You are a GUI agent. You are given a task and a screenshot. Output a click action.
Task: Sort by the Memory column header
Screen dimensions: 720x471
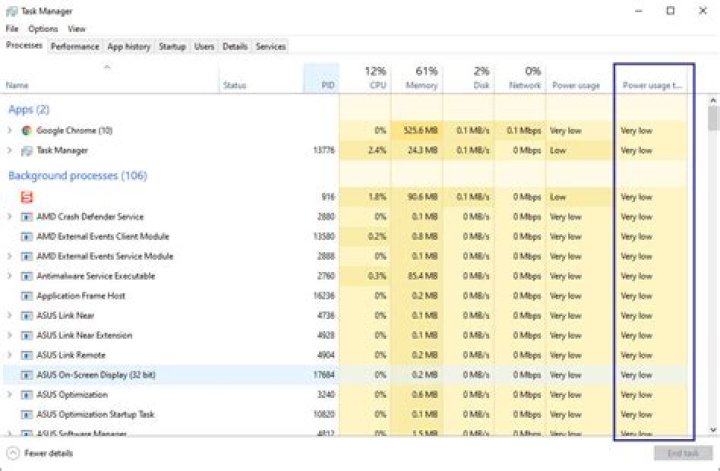coord(417,78)
